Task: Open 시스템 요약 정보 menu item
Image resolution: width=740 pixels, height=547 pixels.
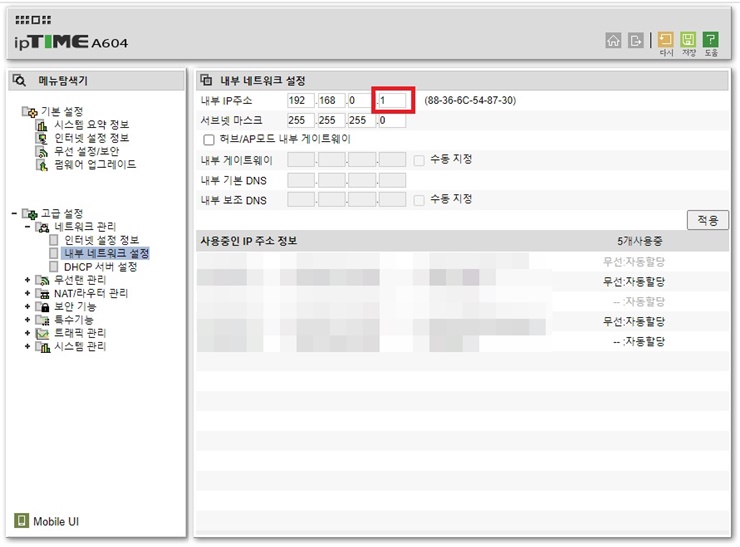Action: click(92, 125)
